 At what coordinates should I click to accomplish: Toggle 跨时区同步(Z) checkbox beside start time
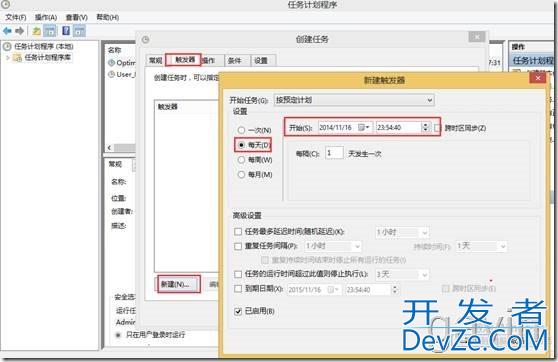(437, 128)
